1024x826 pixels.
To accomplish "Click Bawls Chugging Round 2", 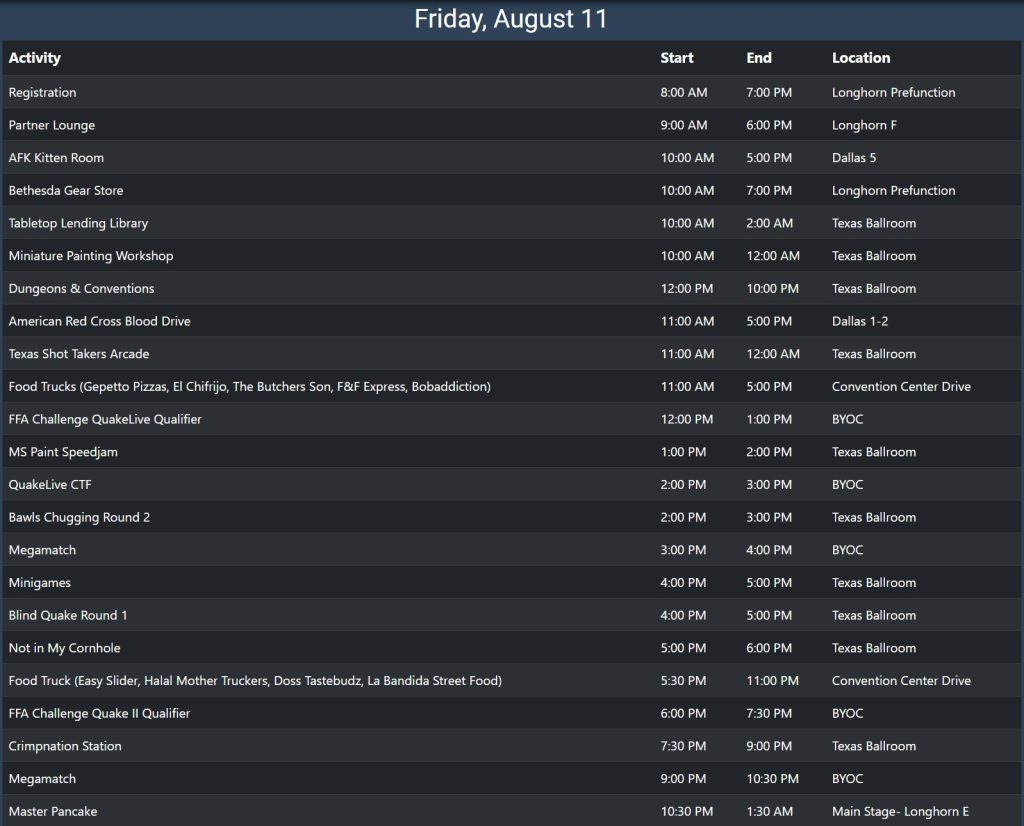I will pyautogui.click(x=79, y=517).
